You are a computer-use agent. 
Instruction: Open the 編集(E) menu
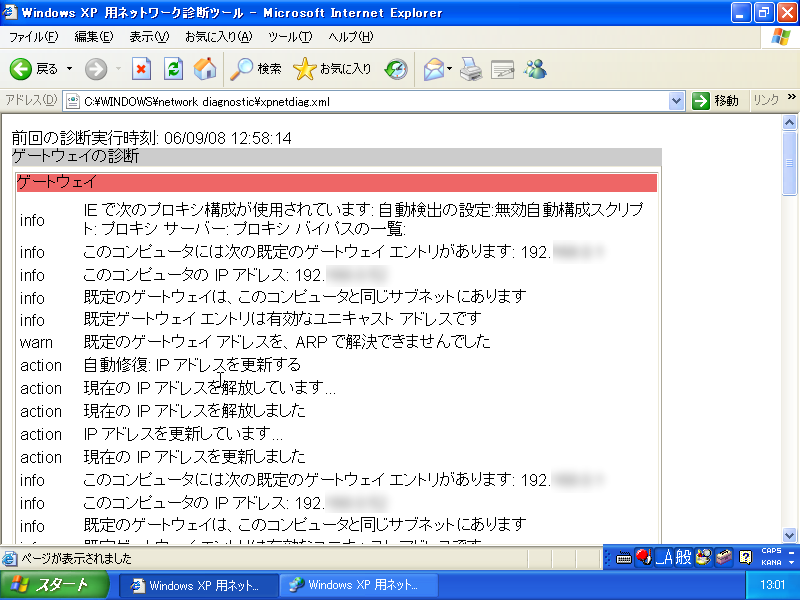point(94,37)
